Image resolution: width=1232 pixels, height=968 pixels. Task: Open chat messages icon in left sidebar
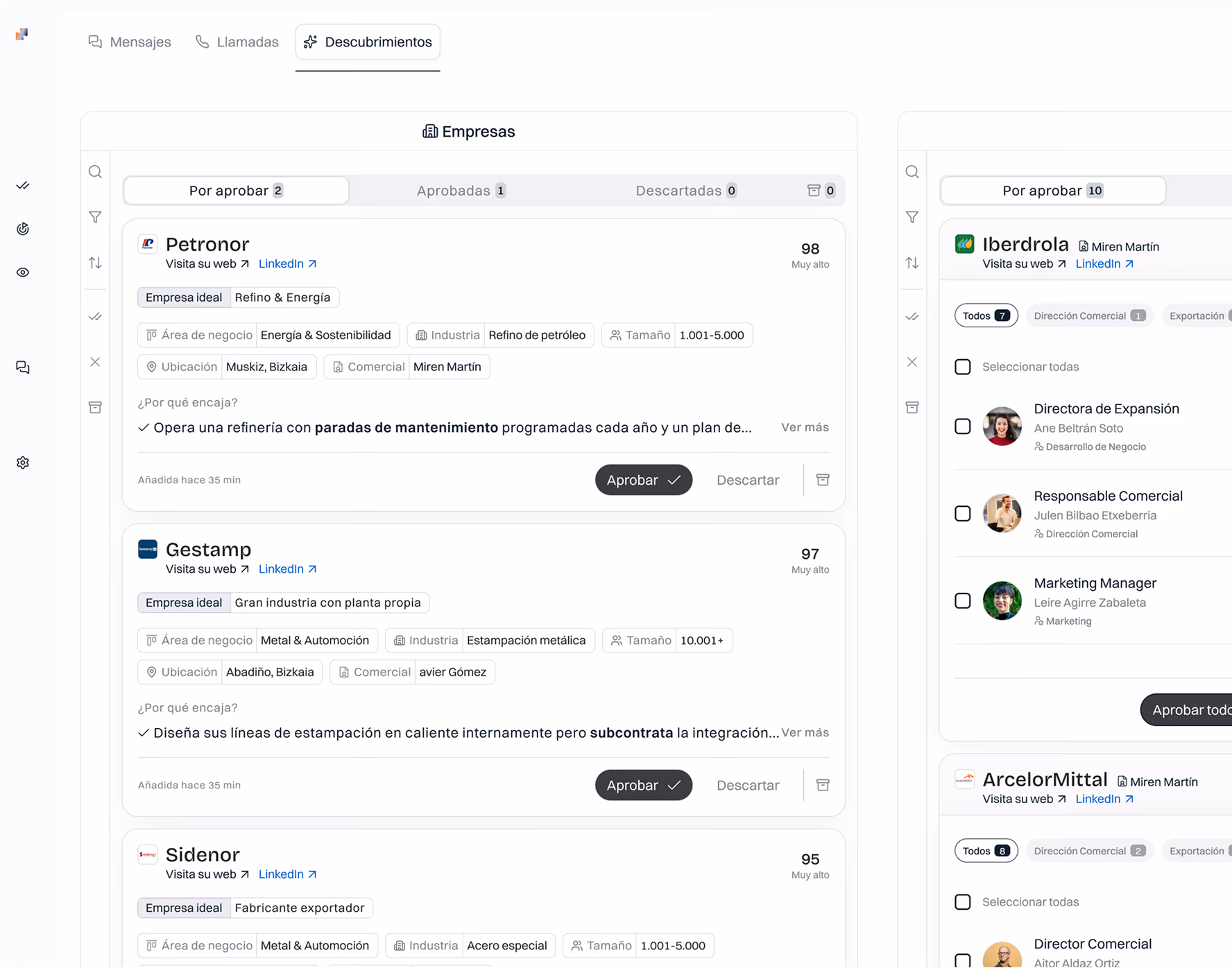tap(23, 368)
